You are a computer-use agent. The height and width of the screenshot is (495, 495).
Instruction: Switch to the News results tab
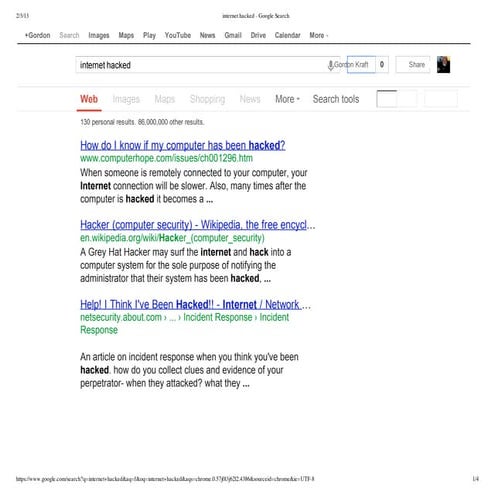coord(250,99)
